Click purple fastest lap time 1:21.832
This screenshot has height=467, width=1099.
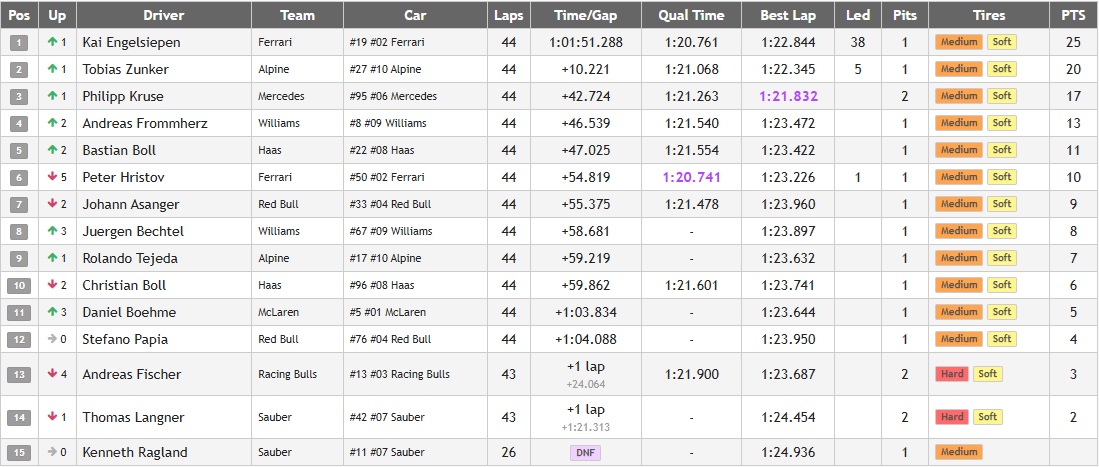pyautogui.click(x=788, y=97)
